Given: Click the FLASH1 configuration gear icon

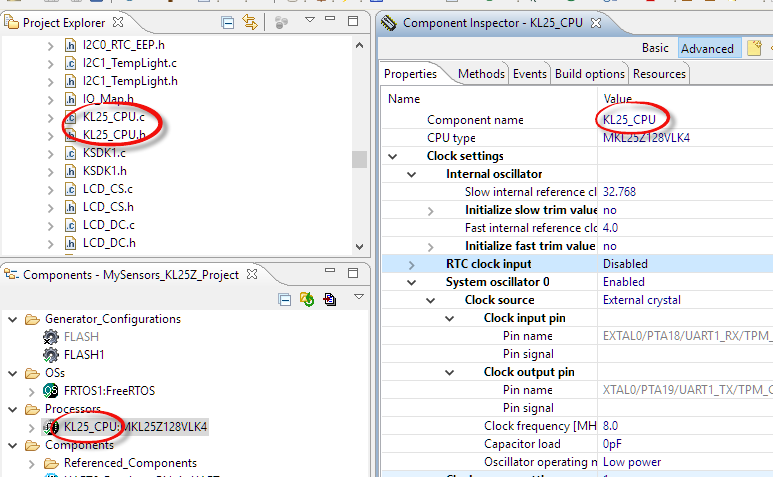Looking at the screenshot, I should coord(51,355).
